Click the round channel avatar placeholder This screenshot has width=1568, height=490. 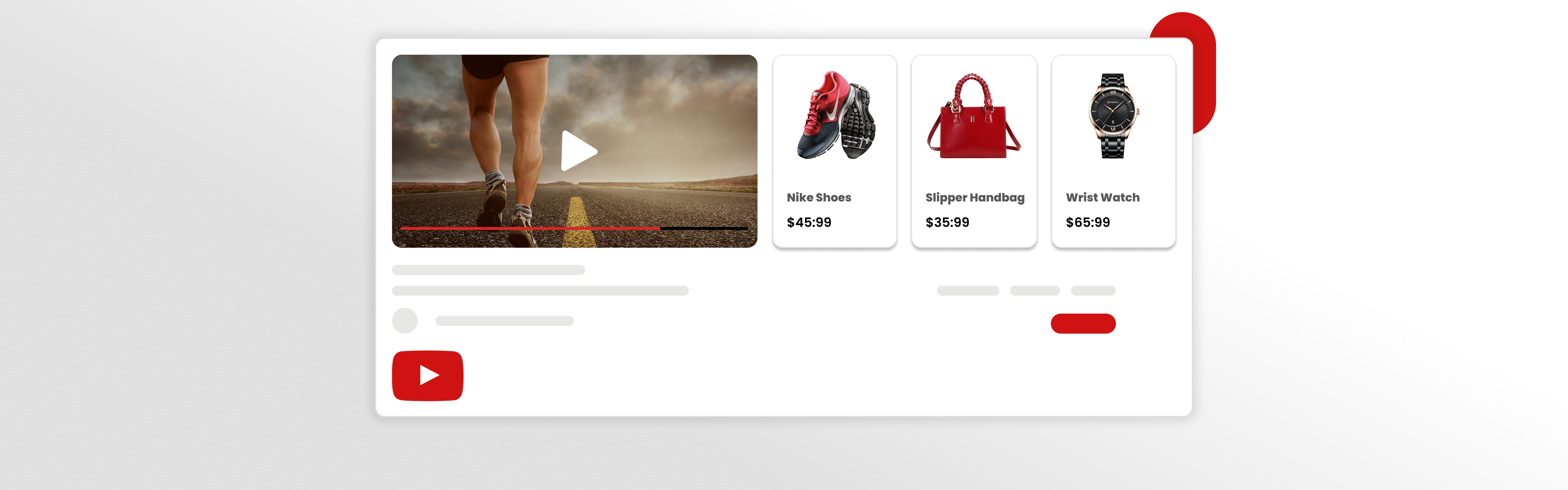(405, 321)
